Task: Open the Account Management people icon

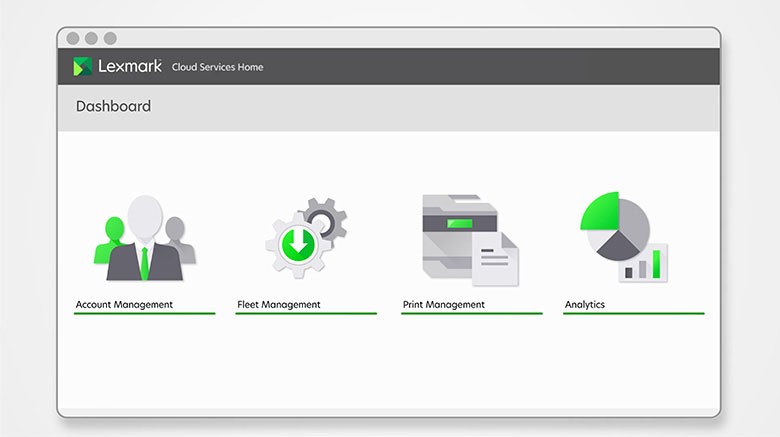Action: pos(145,238)
